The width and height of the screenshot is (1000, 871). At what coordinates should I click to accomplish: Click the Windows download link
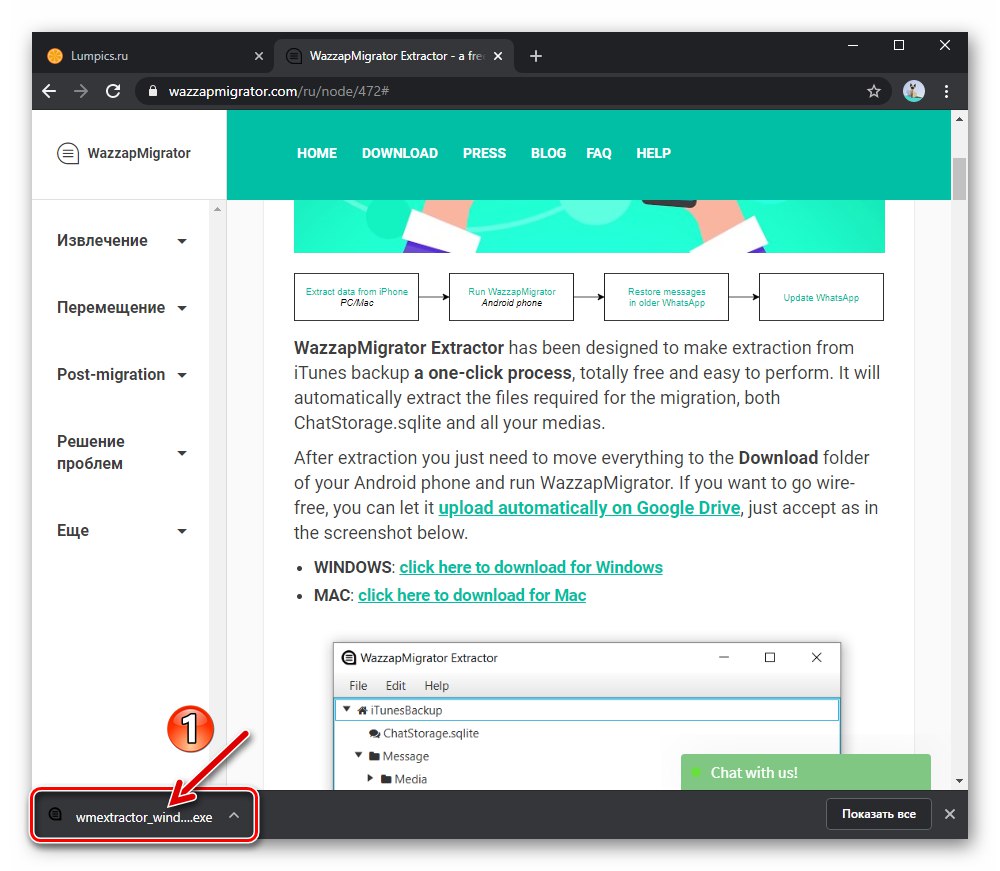click(531, 567)
